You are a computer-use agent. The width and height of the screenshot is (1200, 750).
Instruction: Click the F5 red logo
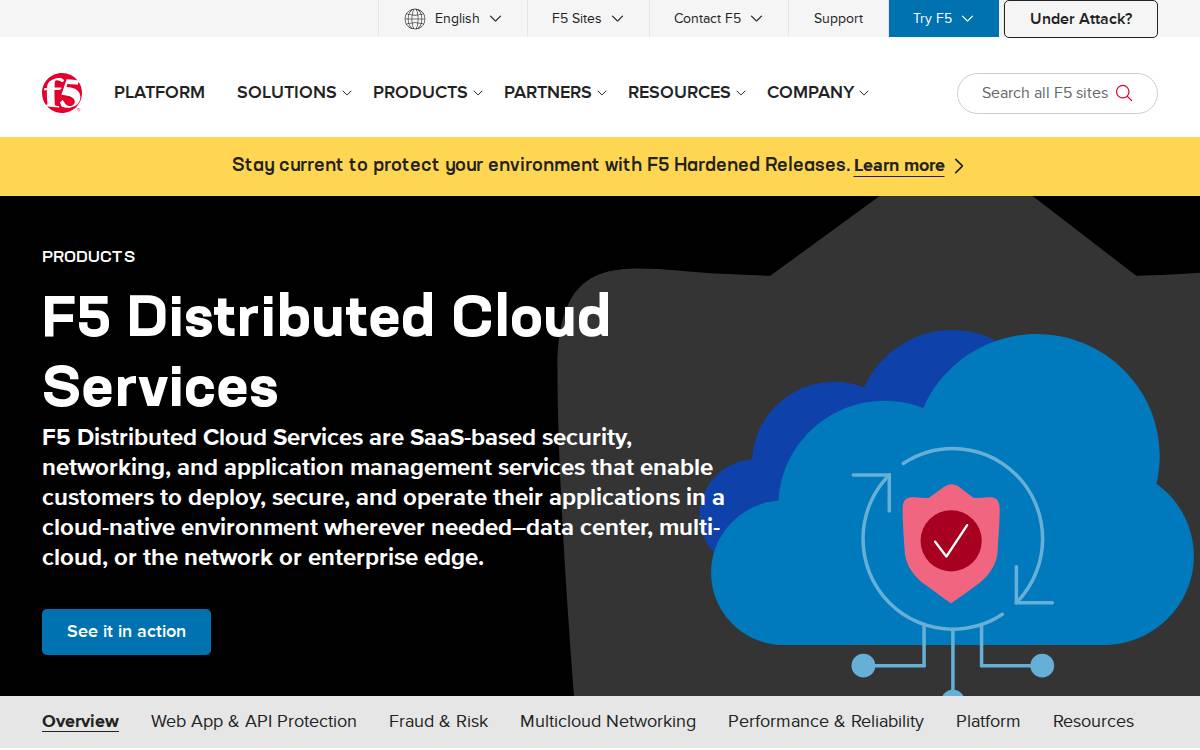pyautogui.click(x=62, y=93)
